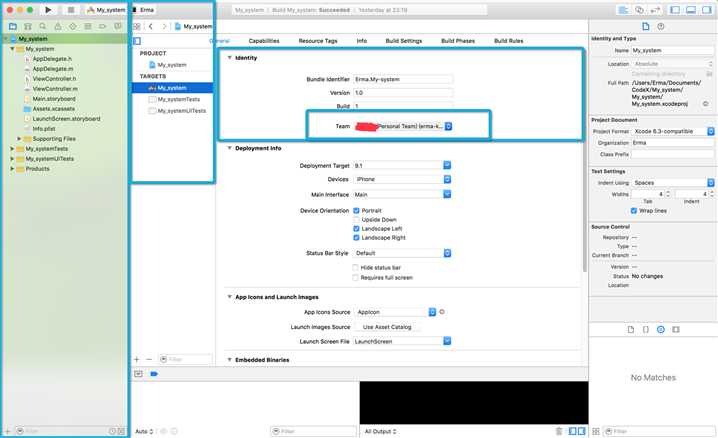The width and height of the screenshot is (718, 438).
Task: Switch to the Build Rules tab
Action: [x=508, y=41]
